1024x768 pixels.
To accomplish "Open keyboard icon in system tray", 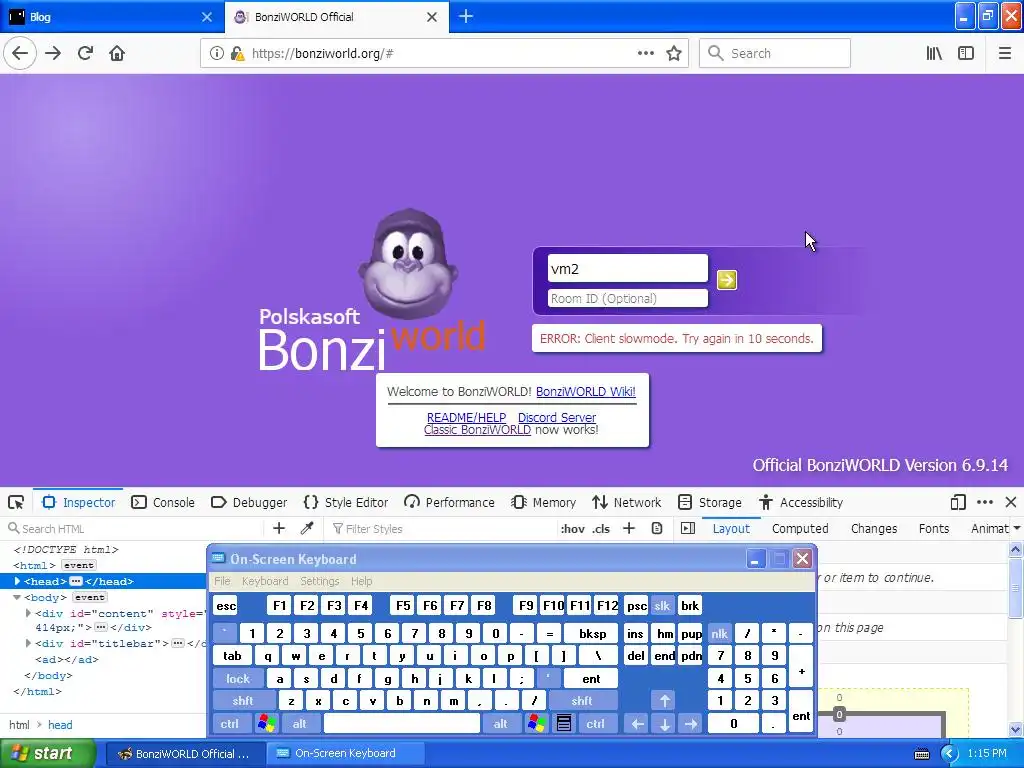I will pyautogui.click(x=921, y=754).
